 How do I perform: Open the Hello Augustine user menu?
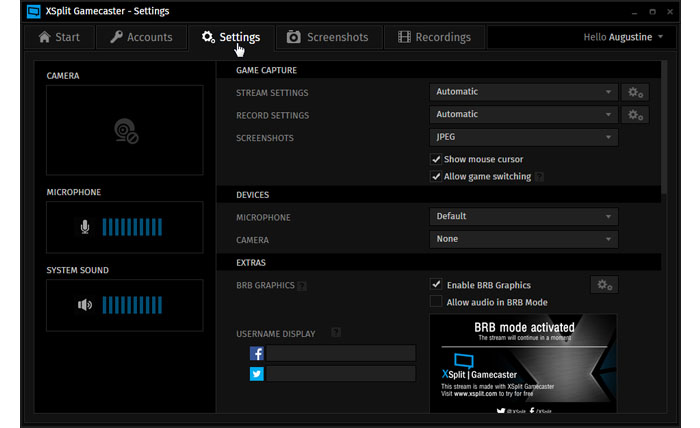623,37
